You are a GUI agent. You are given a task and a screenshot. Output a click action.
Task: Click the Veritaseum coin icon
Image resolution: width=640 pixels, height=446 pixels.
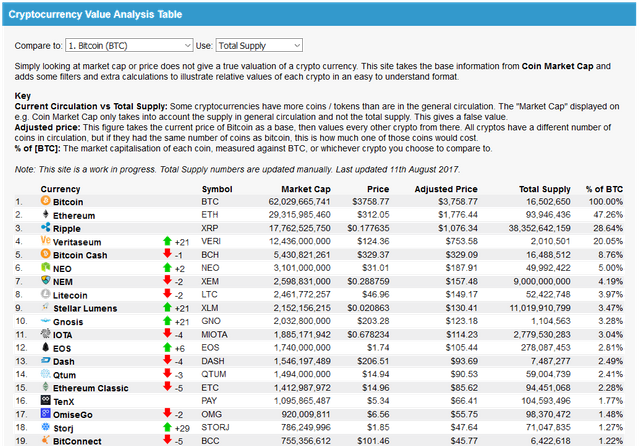[x=45, y=241]
